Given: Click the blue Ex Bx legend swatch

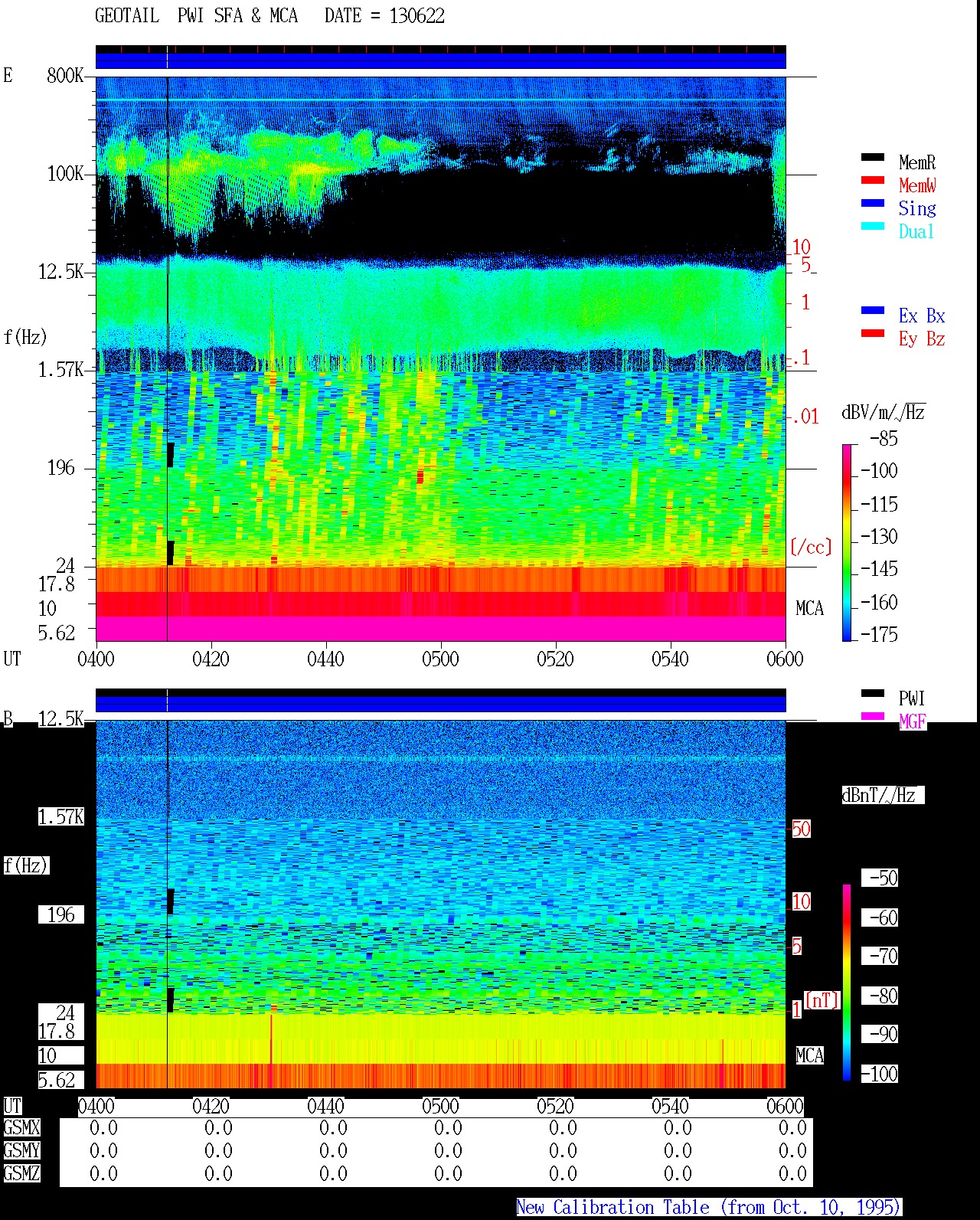Looking at the screenshot, I should point(873,311).
